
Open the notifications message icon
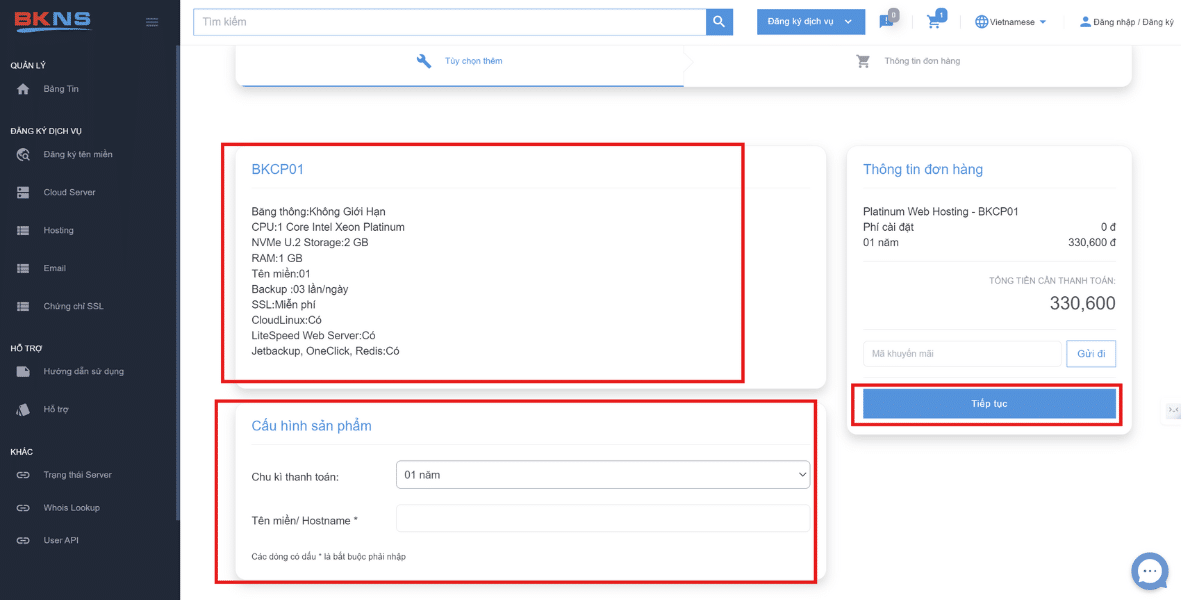pyautogui.click(x=886, y=22)
